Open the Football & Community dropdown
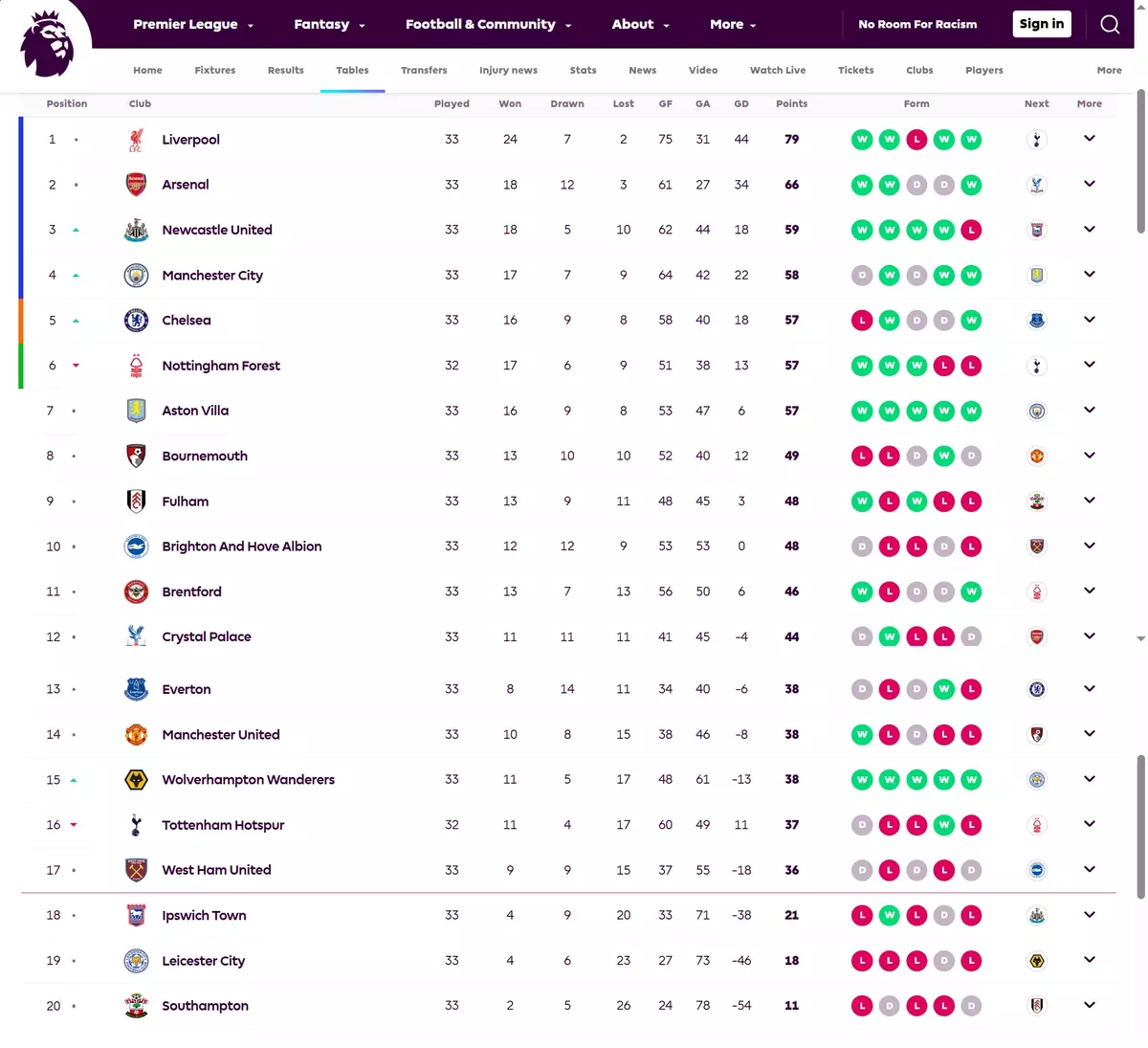 click(488, 24)
